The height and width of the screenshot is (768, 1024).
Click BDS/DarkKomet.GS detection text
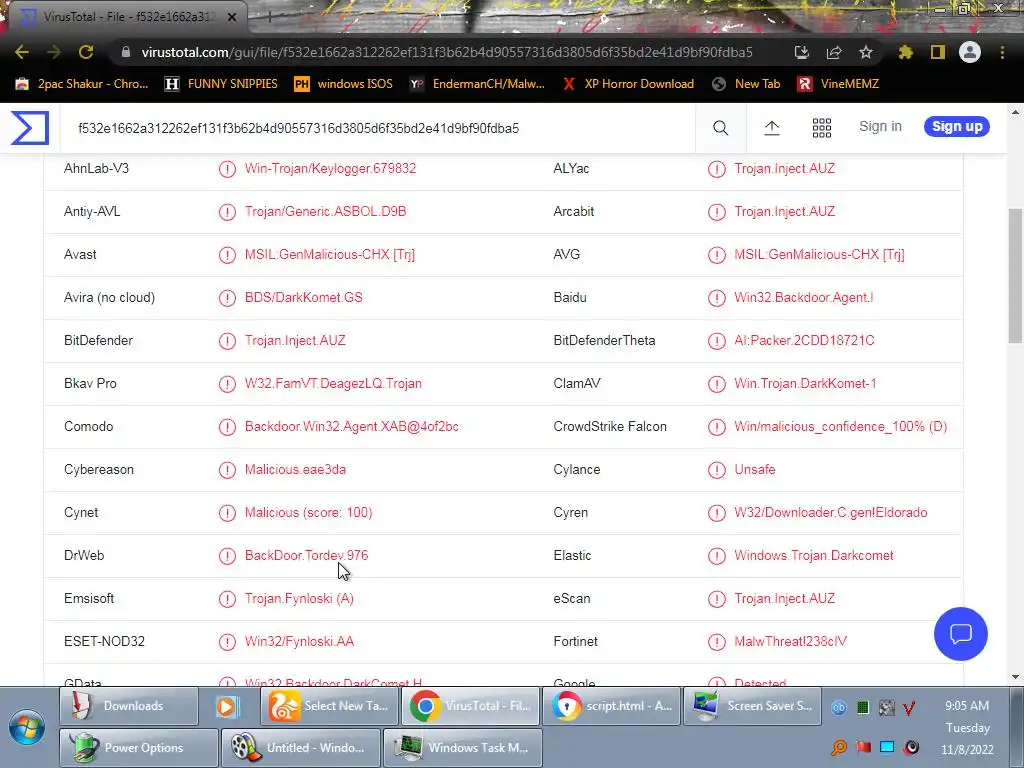click(x=304, y=298)
